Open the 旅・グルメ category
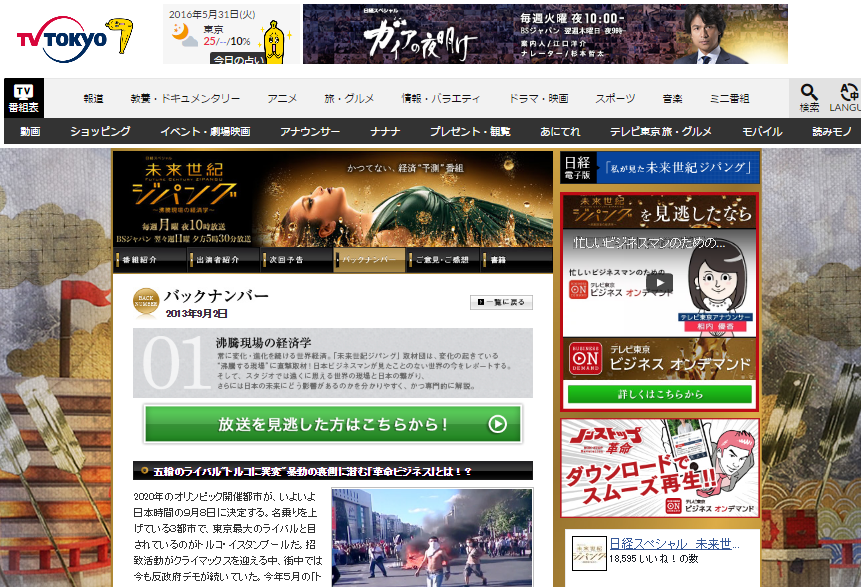This screenshot has height=587, width=861. [x=349, y=98]
